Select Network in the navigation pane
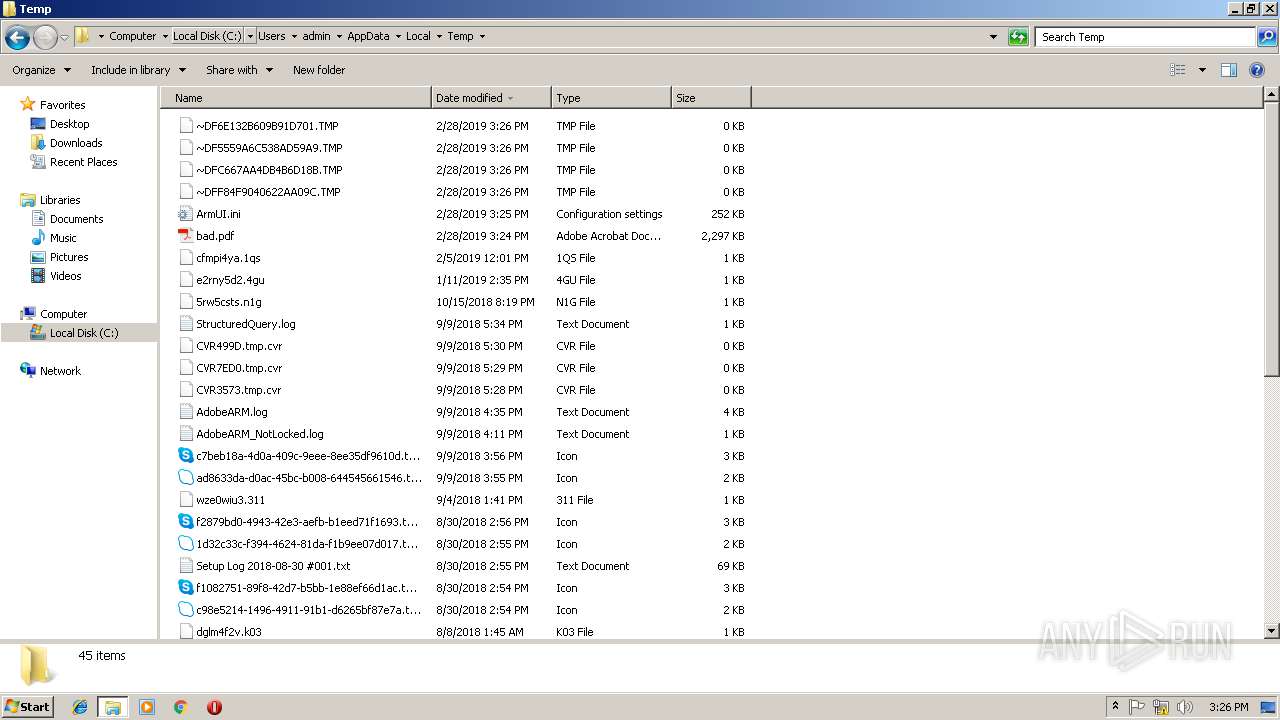This screenshot has height=720, width=1280. click(60, 371)
